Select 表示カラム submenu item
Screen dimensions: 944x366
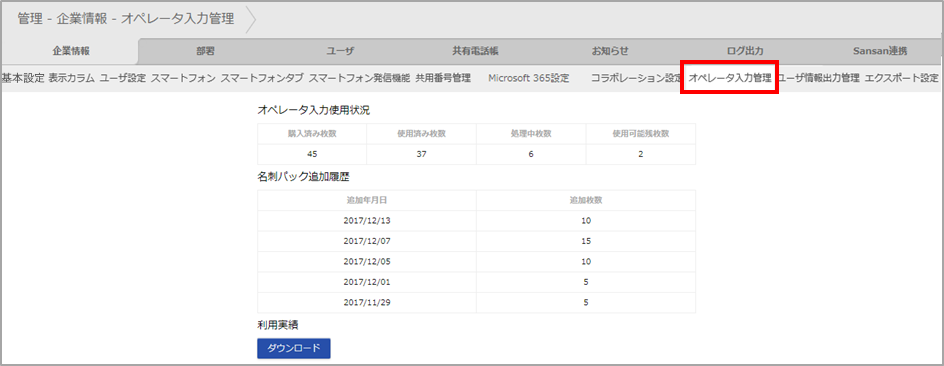72,78
